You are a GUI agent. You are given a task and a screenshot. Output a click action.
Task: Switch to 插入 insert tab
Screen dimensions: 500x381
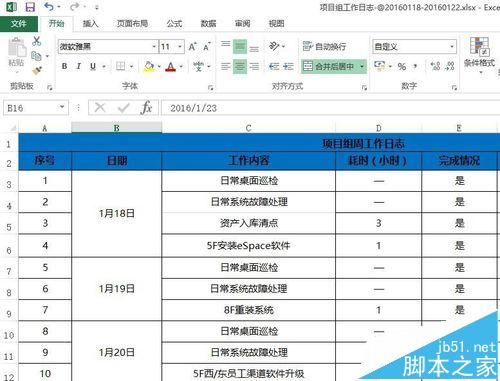pyautogui.click(x=90, y=23)
